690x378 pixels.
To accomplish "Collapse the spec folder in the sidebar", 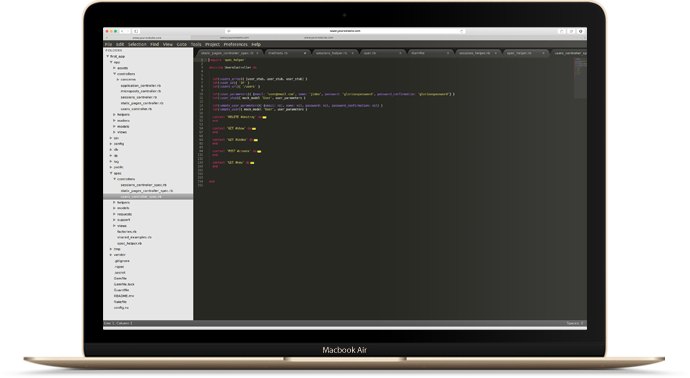I will pos(111,173).
